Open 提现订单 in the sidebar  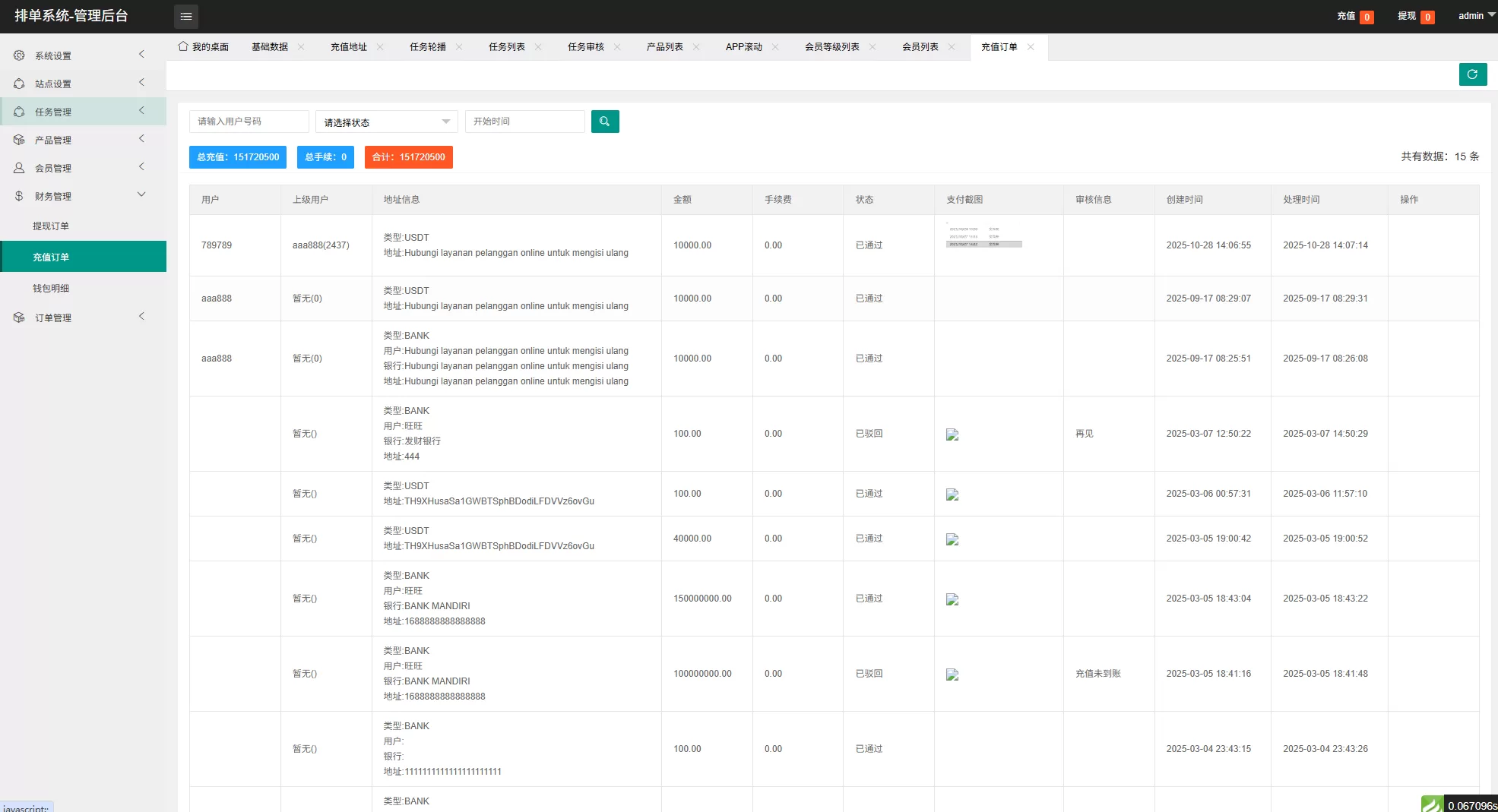pos(51,226)
